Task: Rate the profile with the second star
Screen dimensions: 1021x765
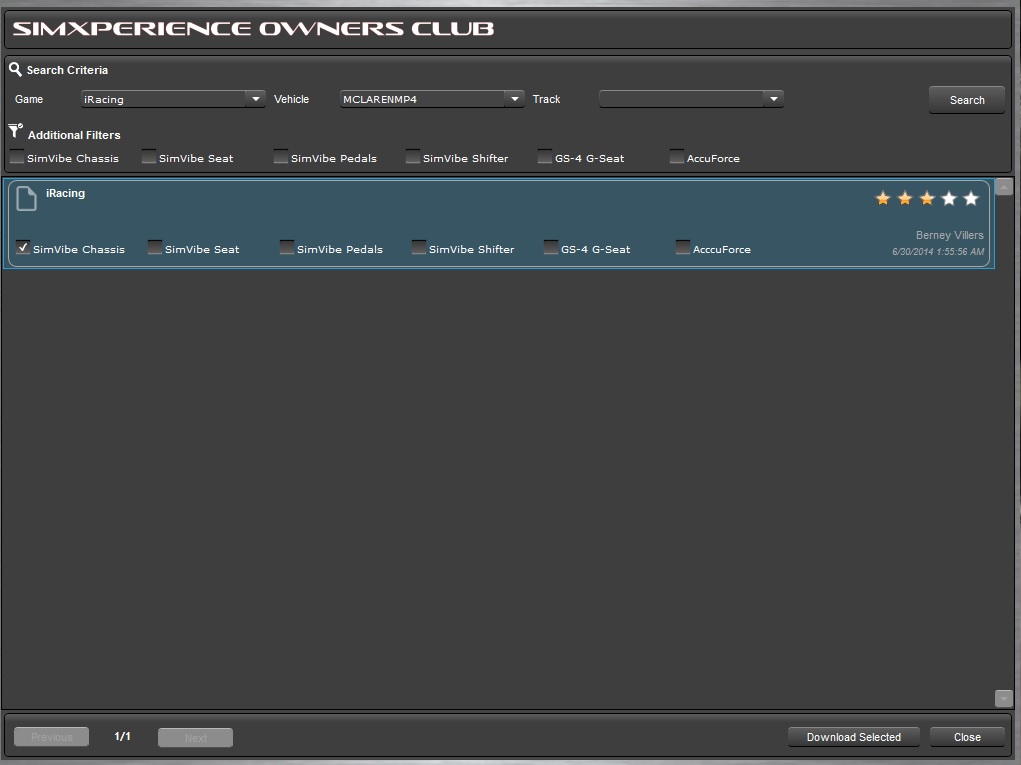Action: point(905,199)
